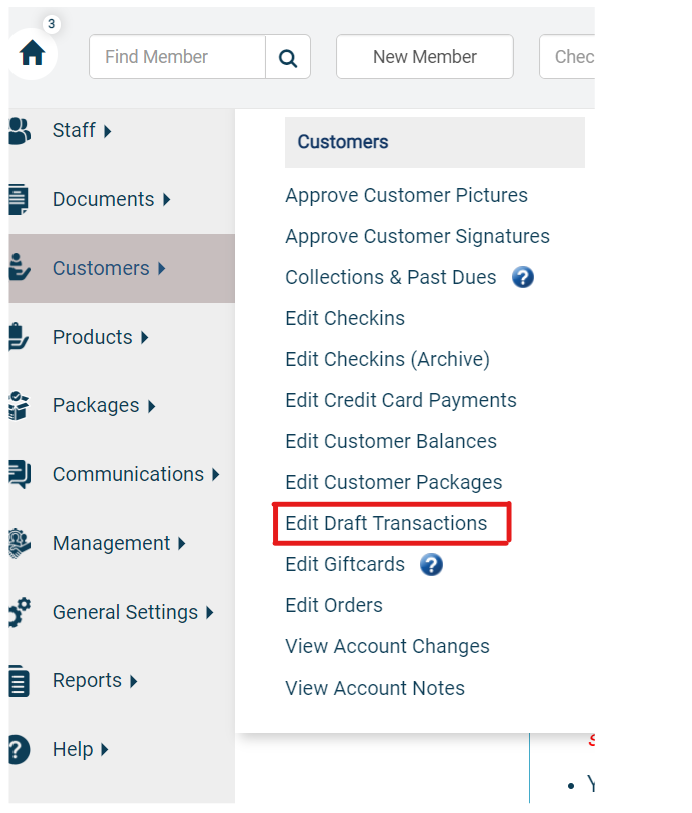Open help for Collections & Past Dues
The height and width of the screenshot is (813, 692).
pos(522,277)
